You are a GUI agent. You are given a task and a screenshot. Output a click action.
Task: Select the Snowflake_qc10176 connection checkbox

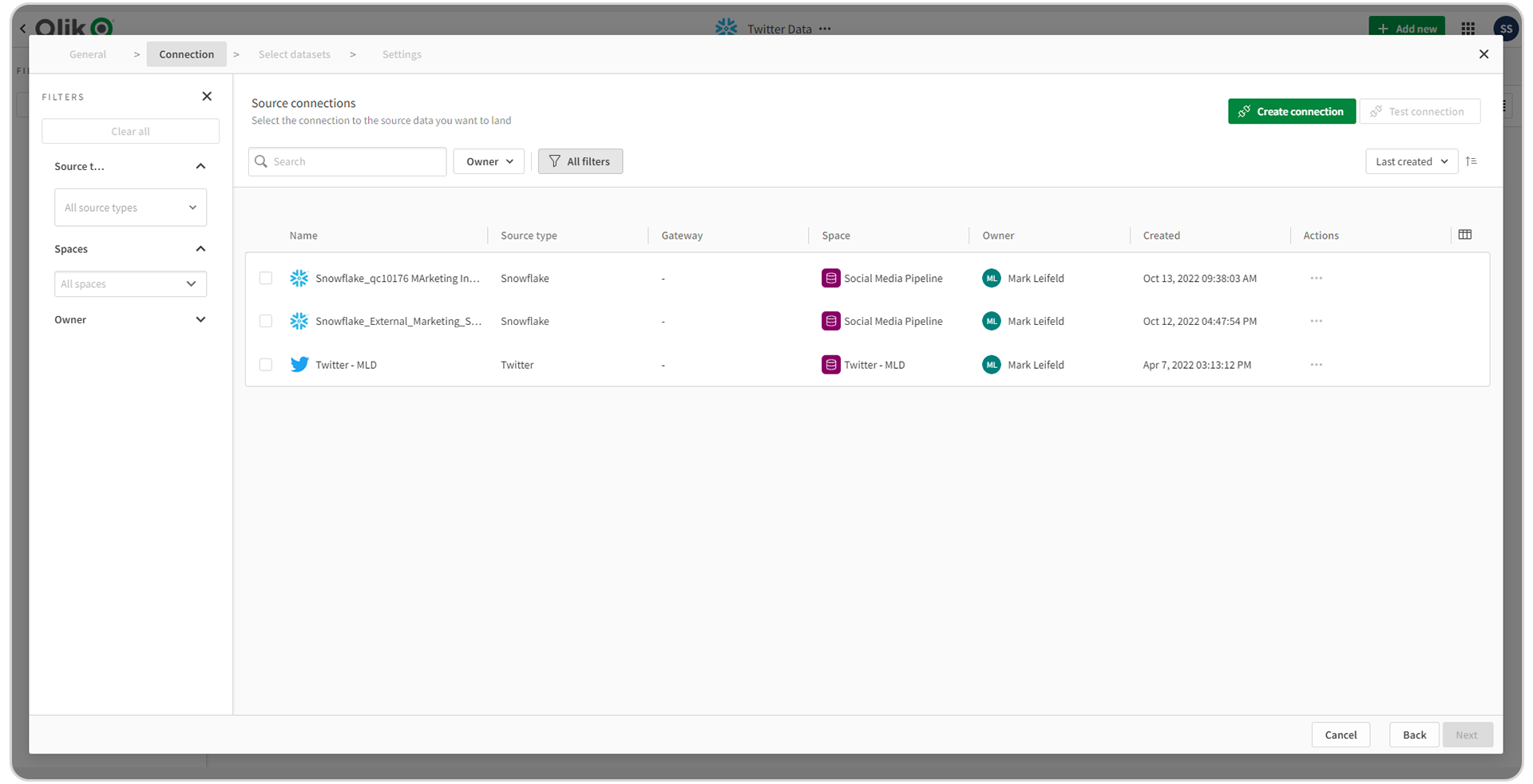point(266,278)
